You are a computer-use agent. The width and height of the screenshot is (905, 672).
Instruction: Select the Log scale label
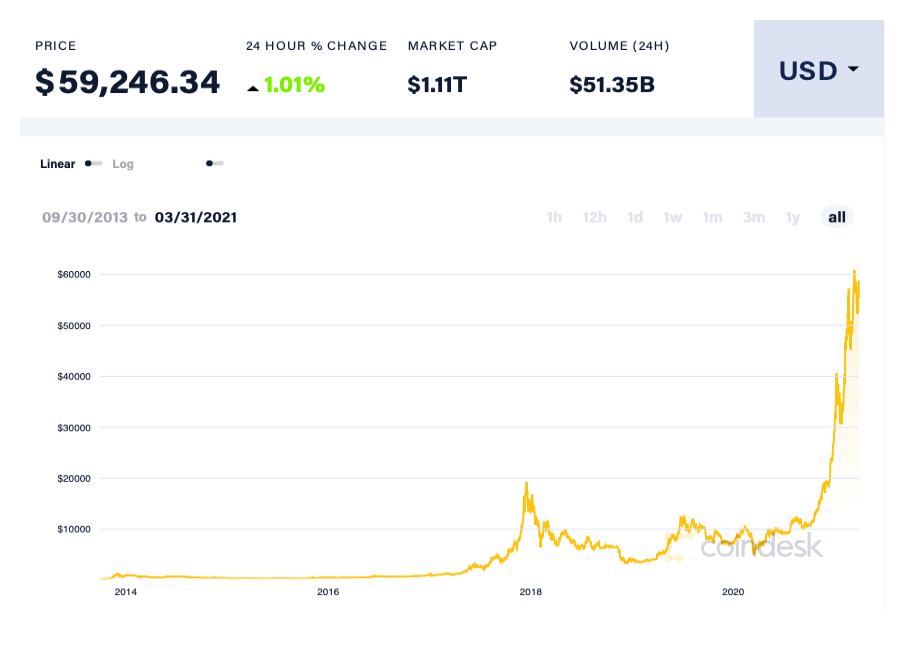[x=123, y=164]
